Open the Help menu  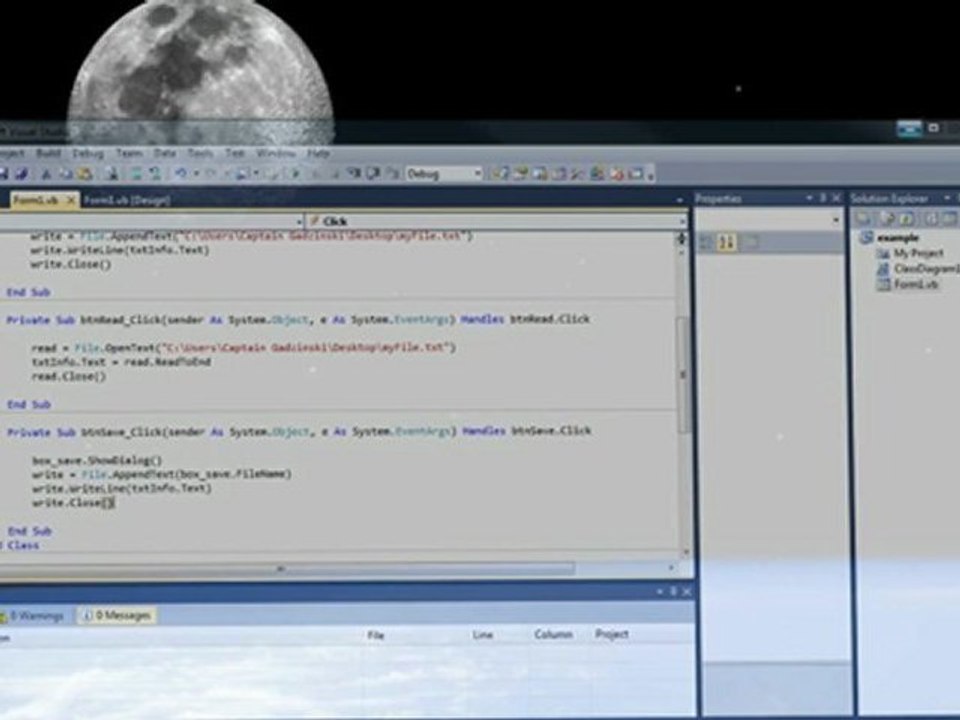(318, 153)
